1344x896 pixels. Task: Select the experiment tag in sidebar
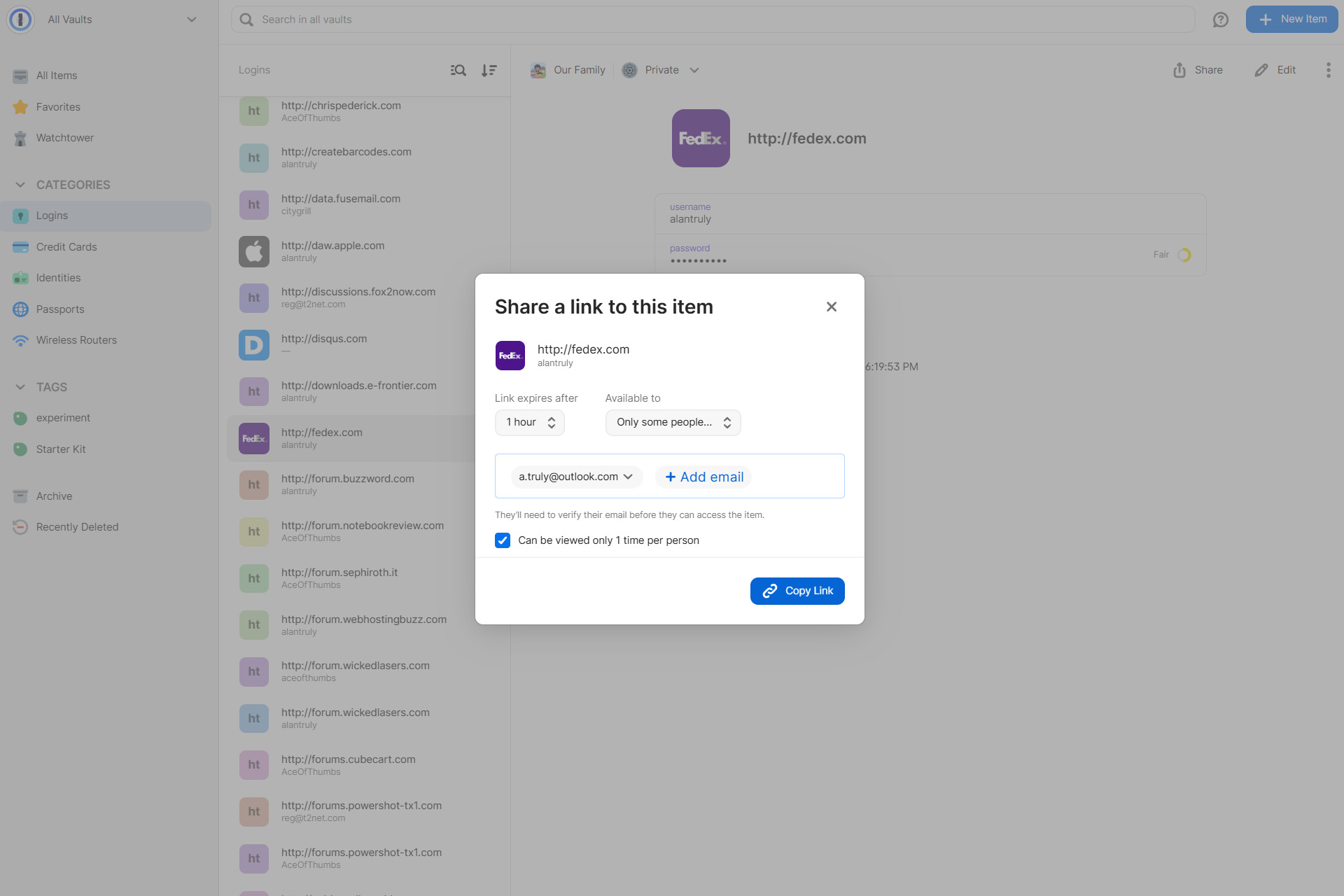[63, 418]
